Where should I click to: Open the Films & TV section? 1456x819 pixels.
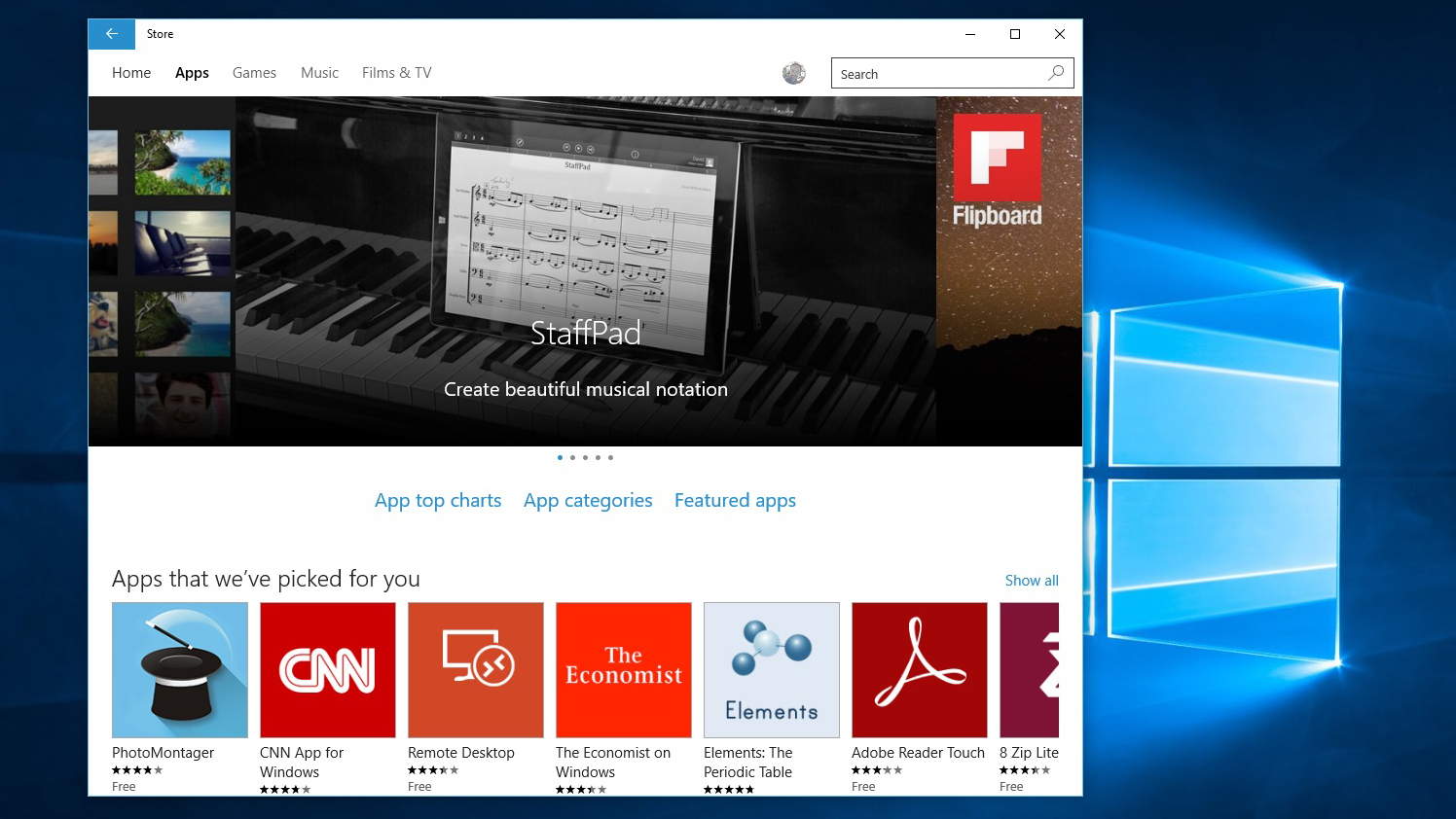tap(396, 72)
